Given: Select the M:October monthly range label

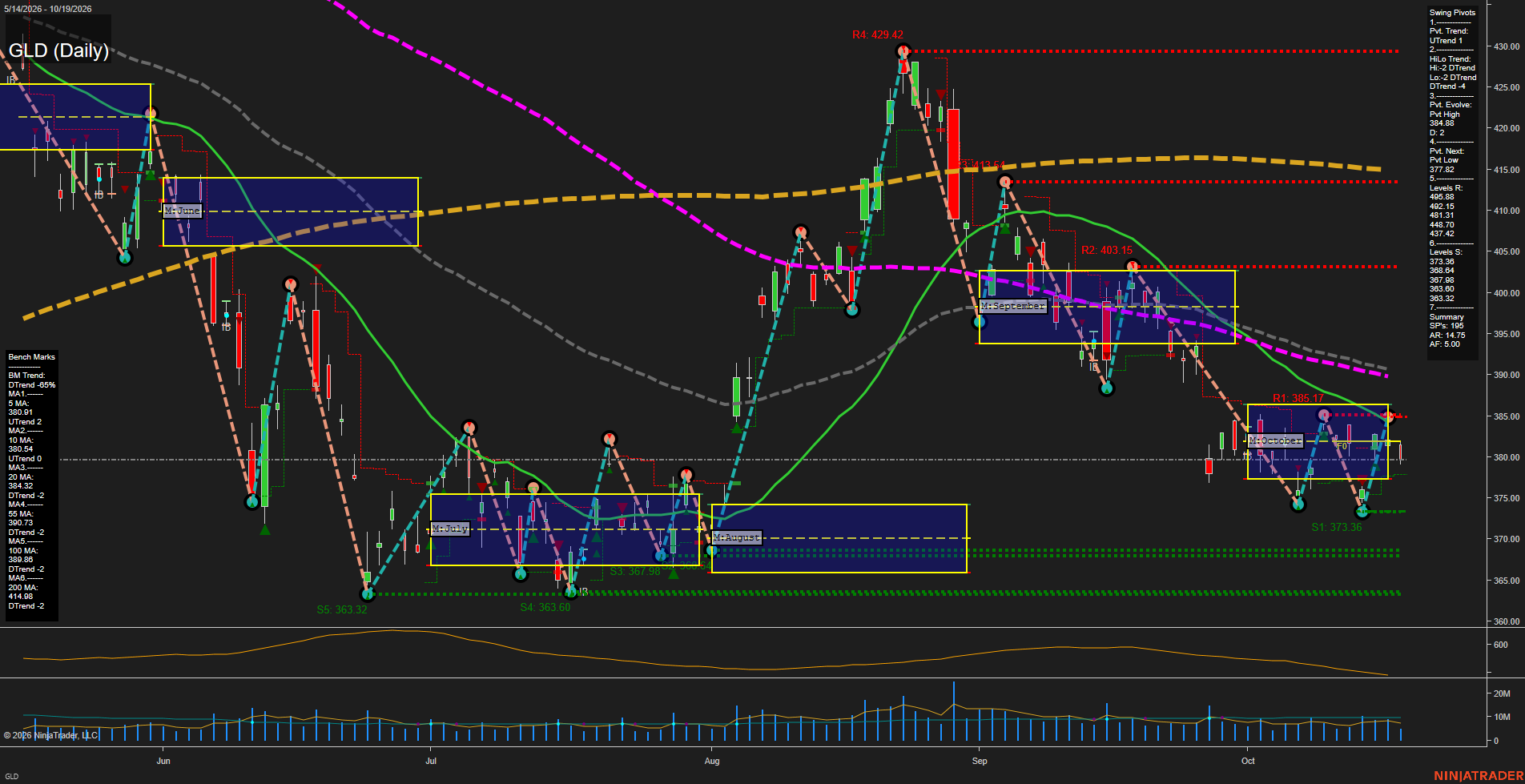Looking at the screenshot, I should (x=1276, y=440).
